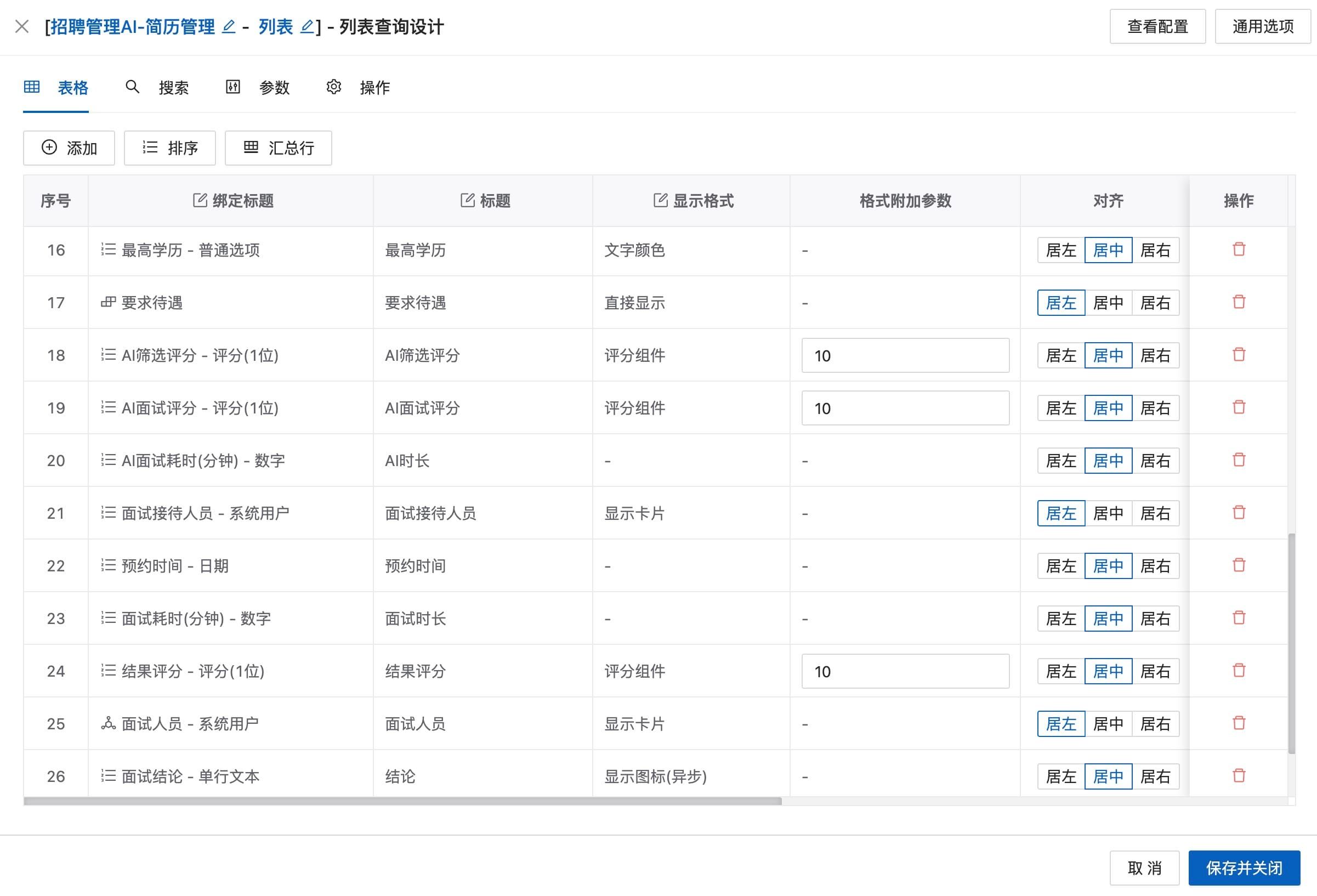This screenshot has height=896, width=1317.
Task: Click the org icon beside 面试人员 - 系统用户
Action: (108, 723)
